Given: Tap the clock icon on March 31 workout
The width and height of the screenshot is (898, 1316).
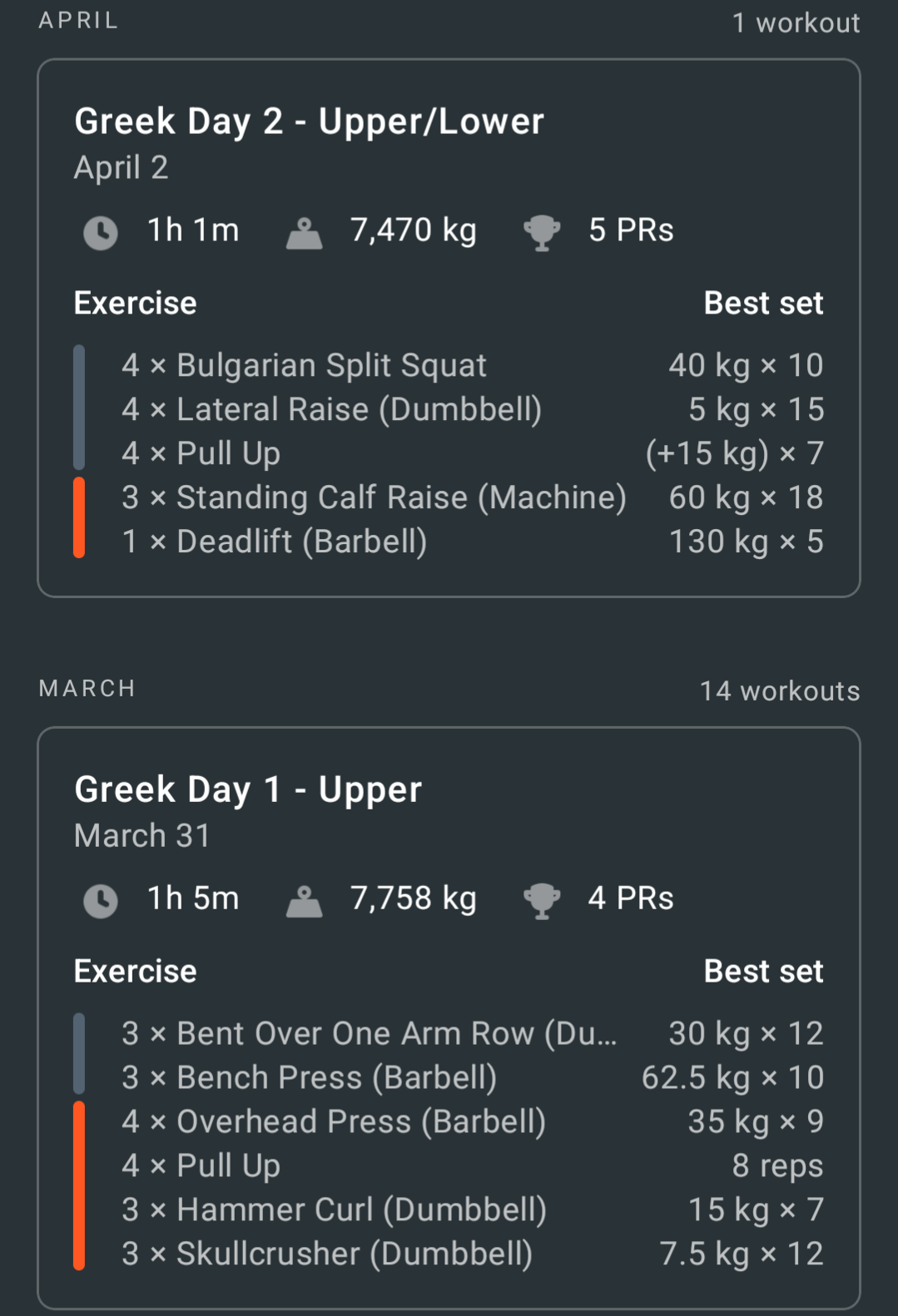Looking at the screenshot, I should (101, 901).
